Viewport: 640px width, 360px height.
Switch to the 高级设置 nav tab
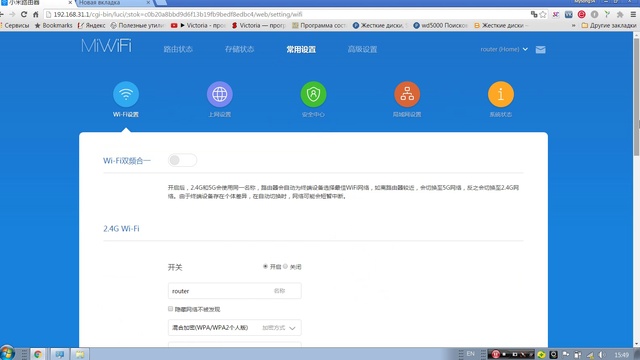362,49
